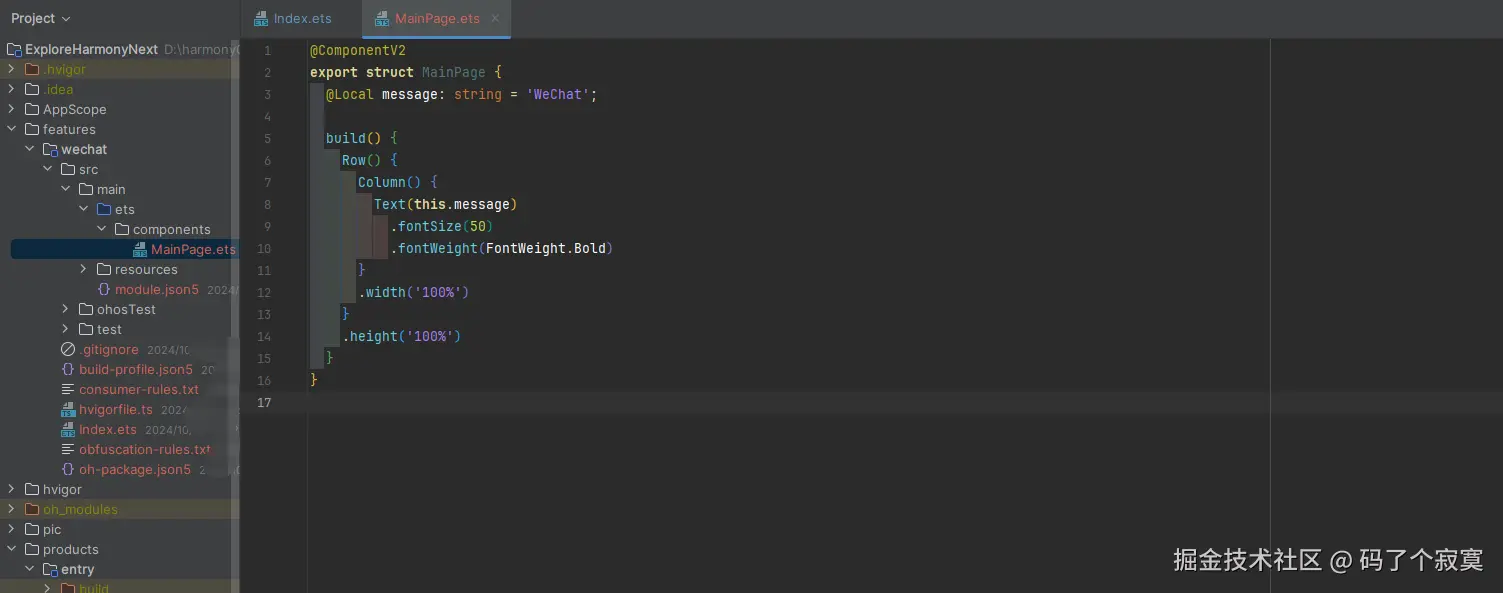Expand the AppScope folder
This screenshot has height=593, width=1503.
click(11, 109)
